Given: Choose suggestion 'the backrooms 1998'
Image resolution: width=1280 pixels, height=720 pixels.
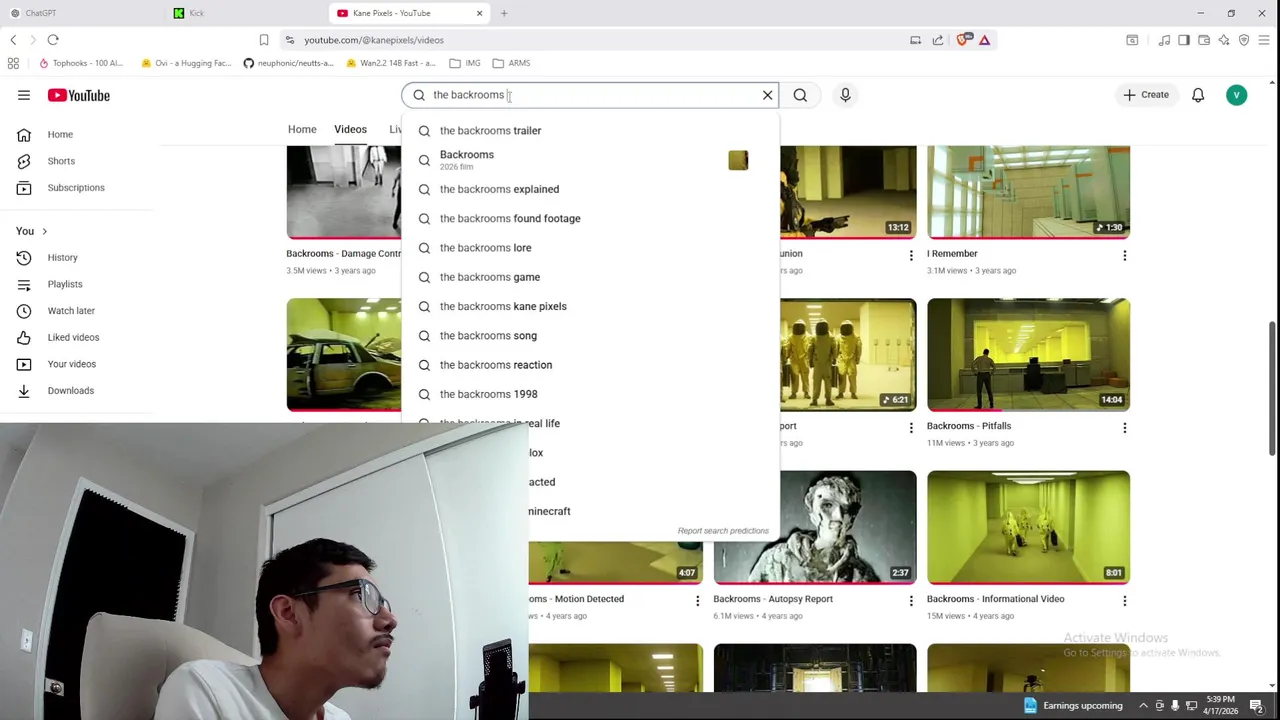Looking at the screenshot, I should 590,394.
